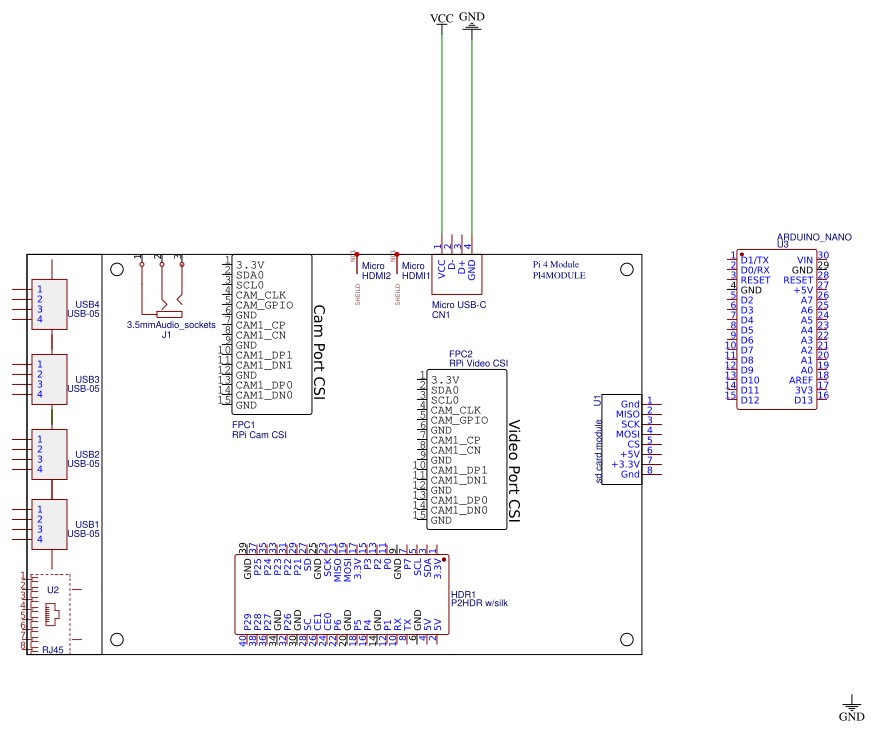Select the RJ45 Ethernet jack symbol U2
This screenshot has width=875, height=733.
[51, 614]
